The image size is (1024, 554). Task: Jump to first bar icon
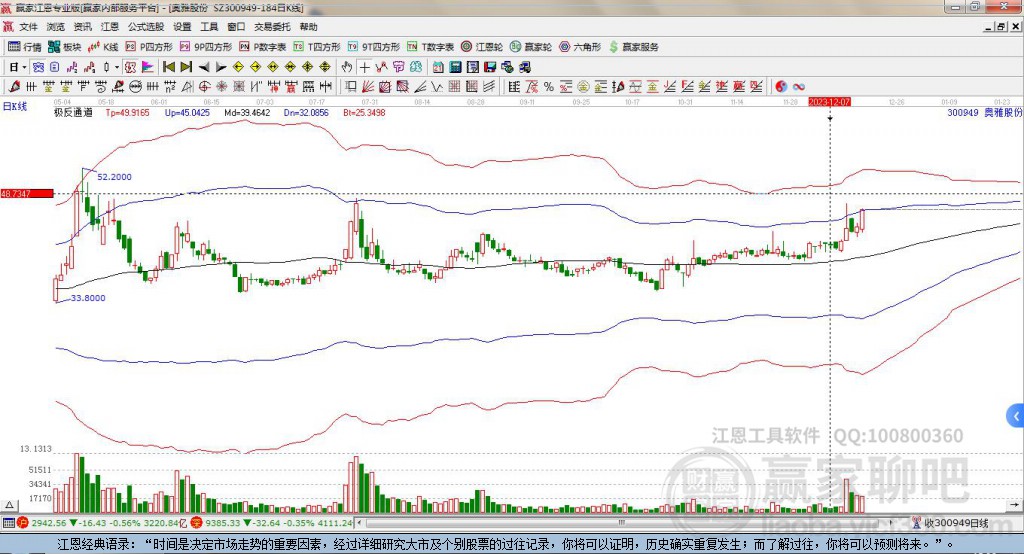point(168,67)
